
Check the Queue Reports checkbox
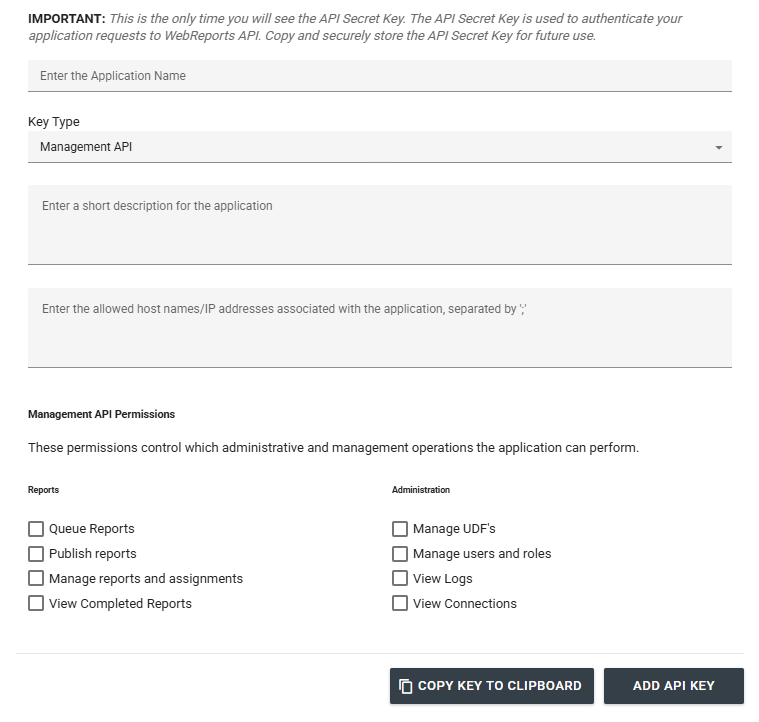point(36,529)
